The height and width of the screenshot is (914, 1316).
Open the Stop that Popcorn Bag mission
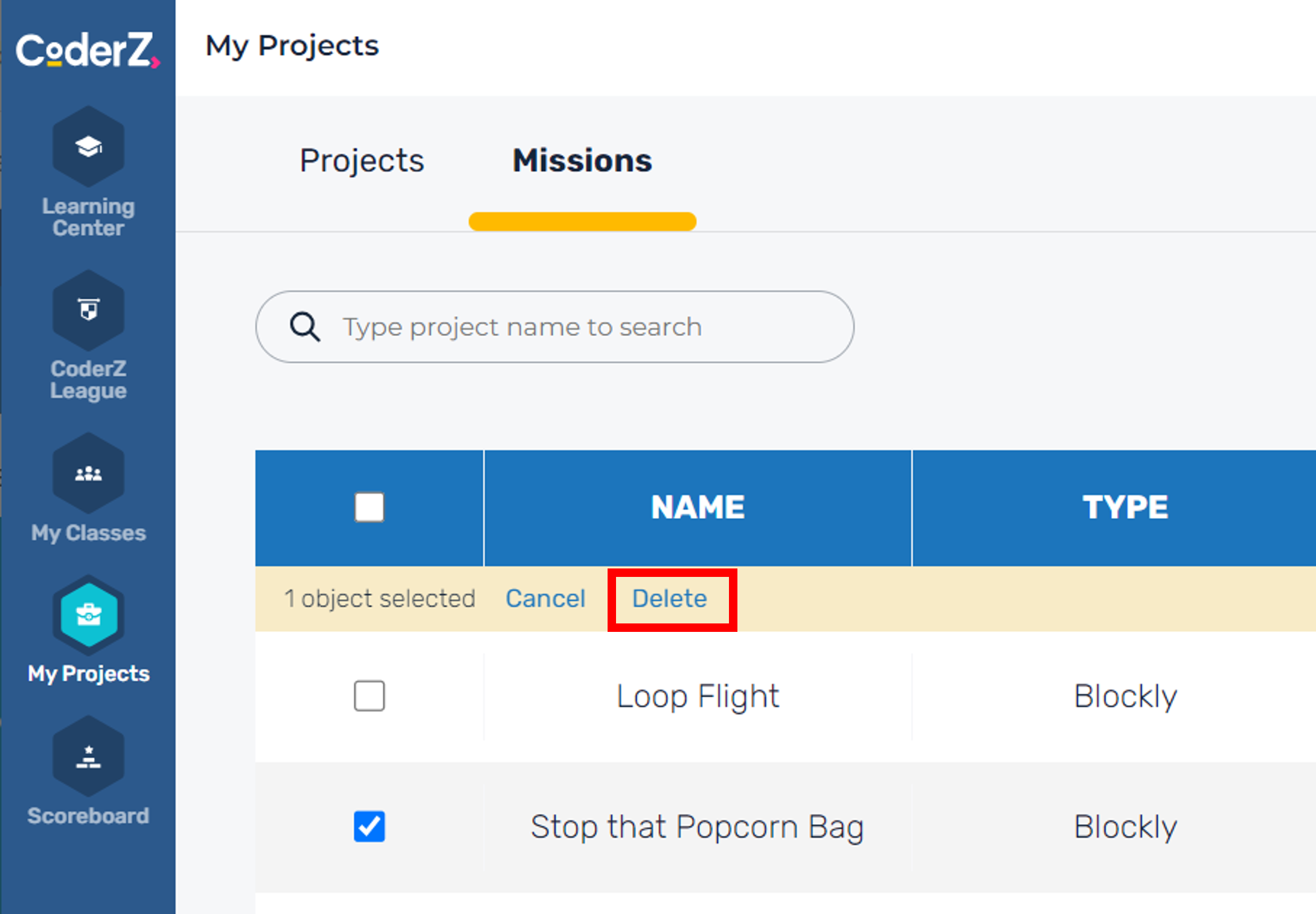pos(698,826)
